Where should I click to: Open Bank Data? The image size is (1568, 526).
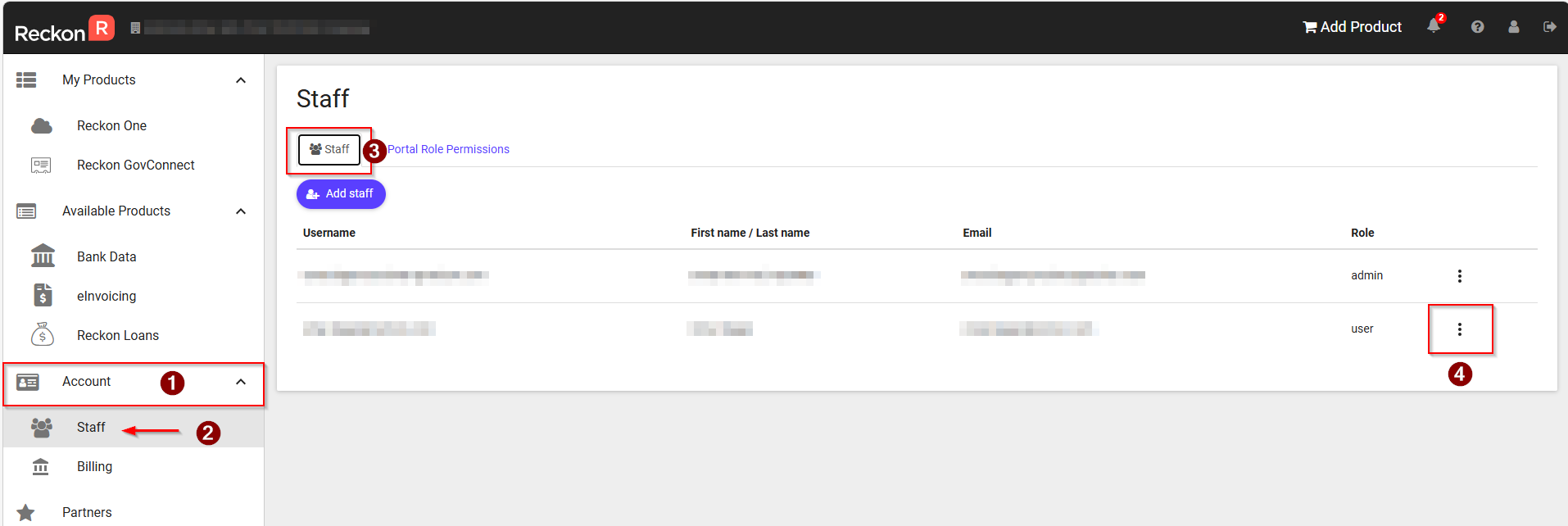(x=106, y=256)
